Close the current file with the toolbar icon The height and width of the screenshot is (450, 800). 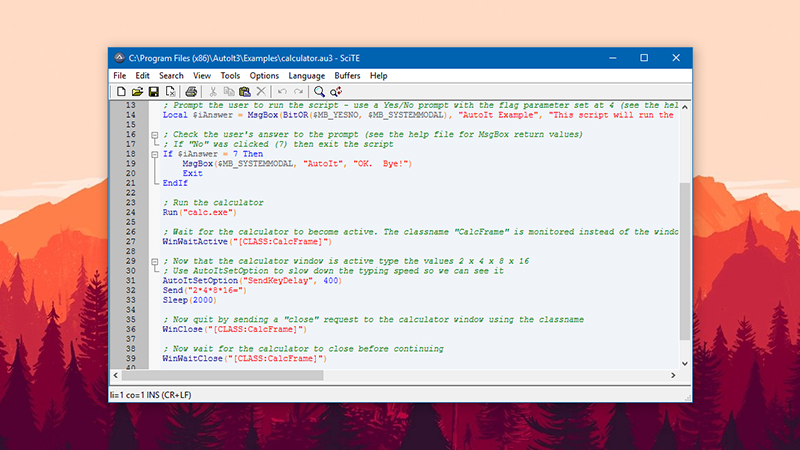pos(170,92)
